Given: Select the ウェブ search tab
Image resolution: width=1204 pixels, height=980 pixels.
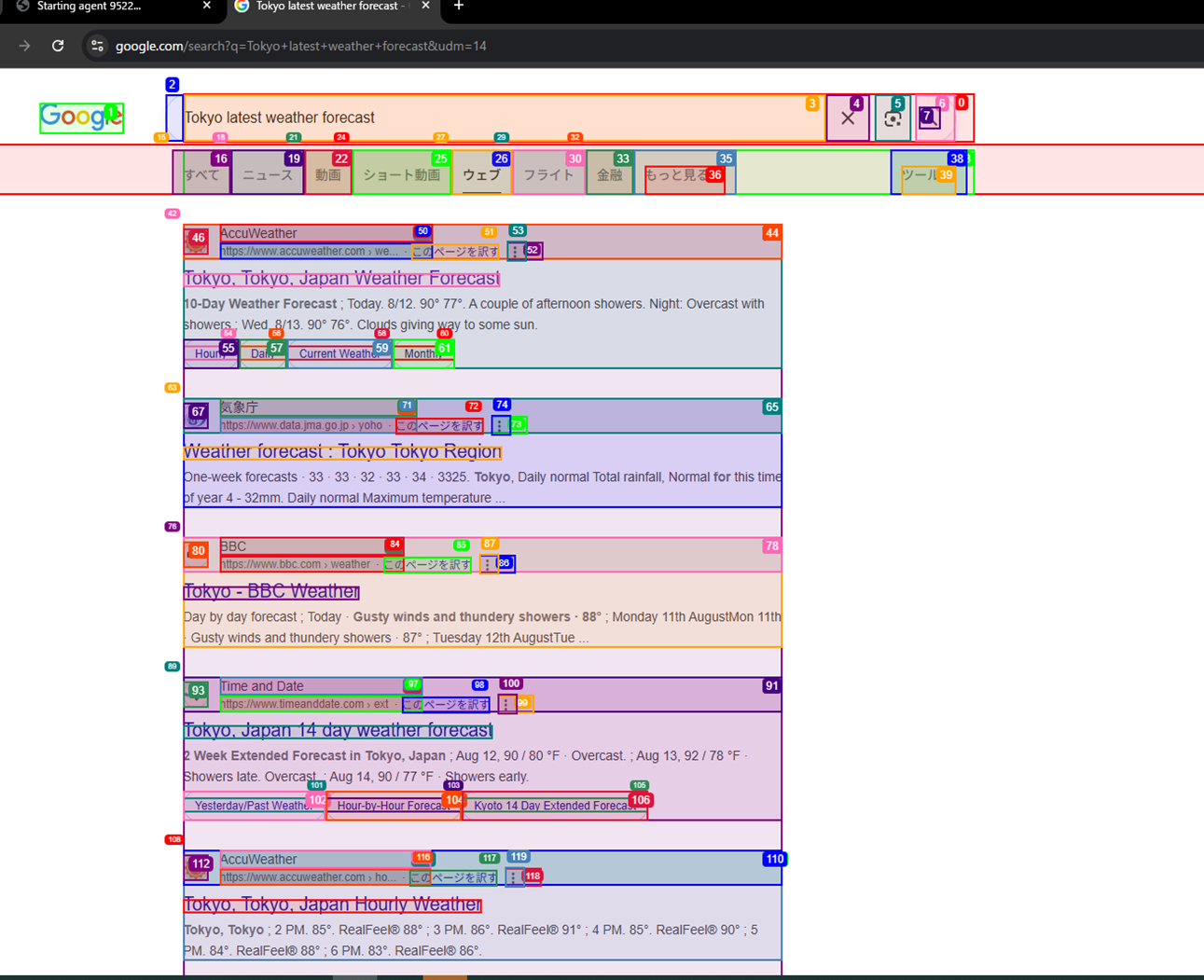Looking at the screenshot, I should (482, 173).
